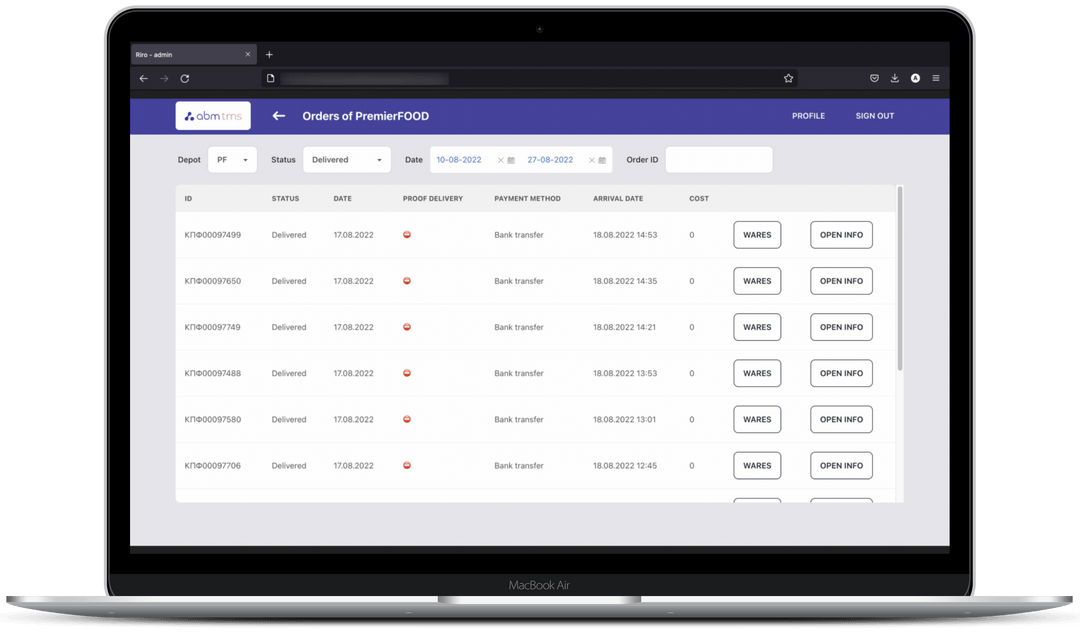Open info for order КПФ00097488

click(841, 373)
